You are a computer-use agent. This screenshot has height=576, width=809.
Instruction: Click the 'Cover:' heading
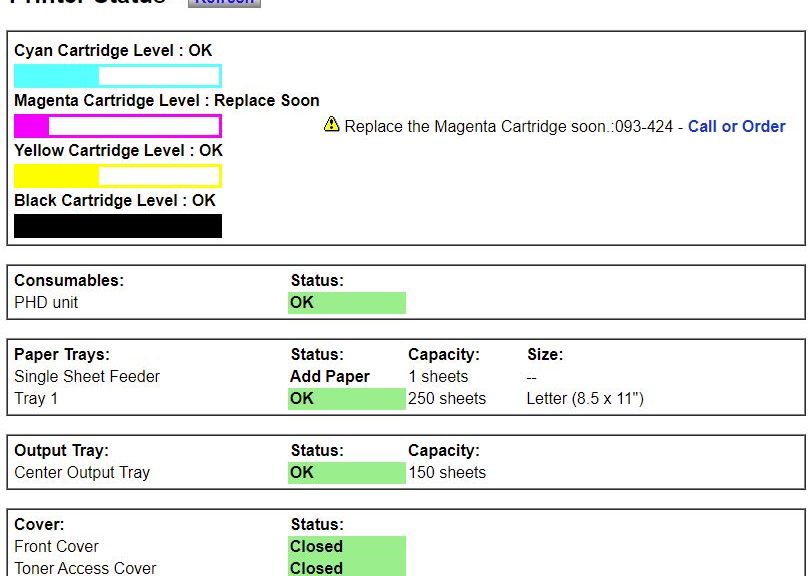coord(39,524)
